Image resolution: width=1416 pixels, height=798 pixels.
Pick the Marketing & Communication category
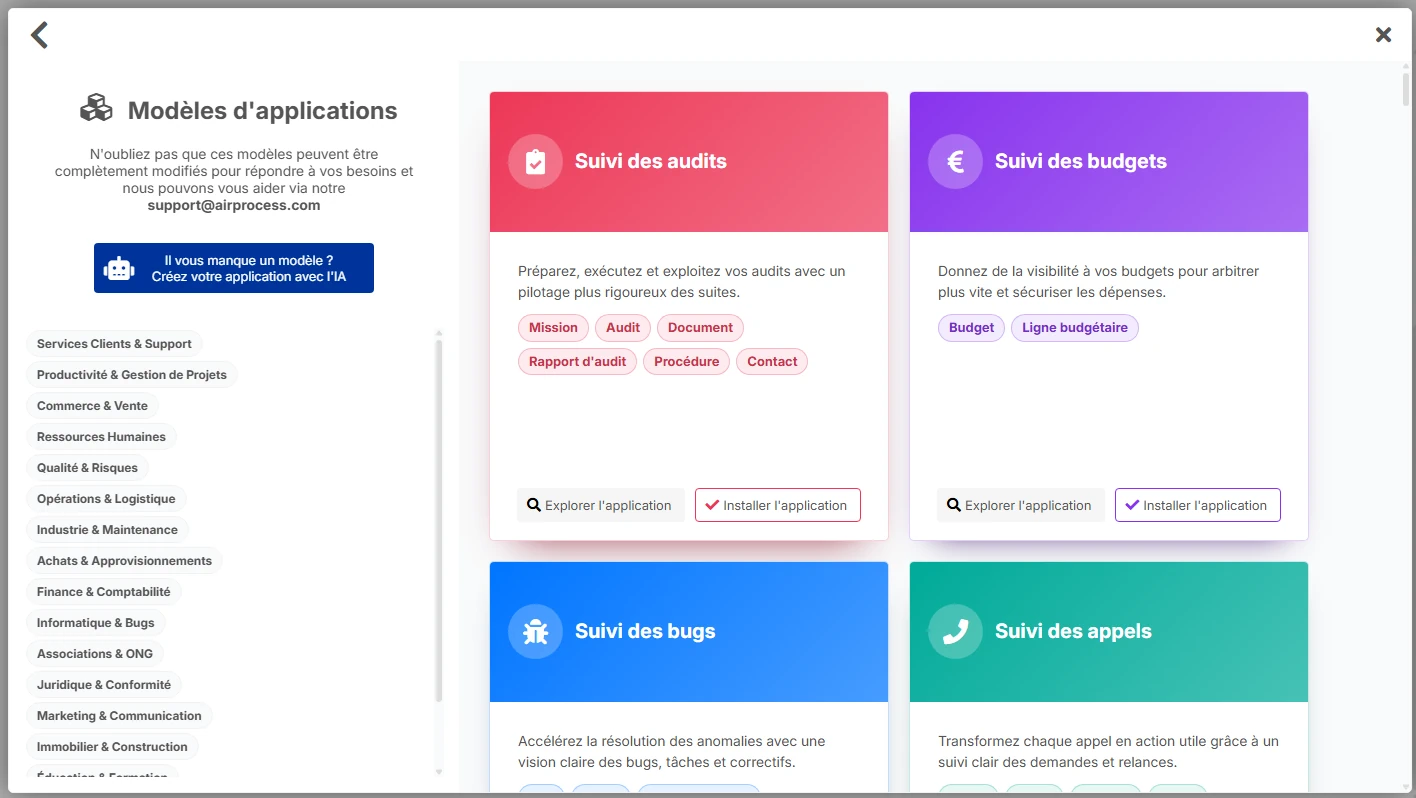coord(119,716)
